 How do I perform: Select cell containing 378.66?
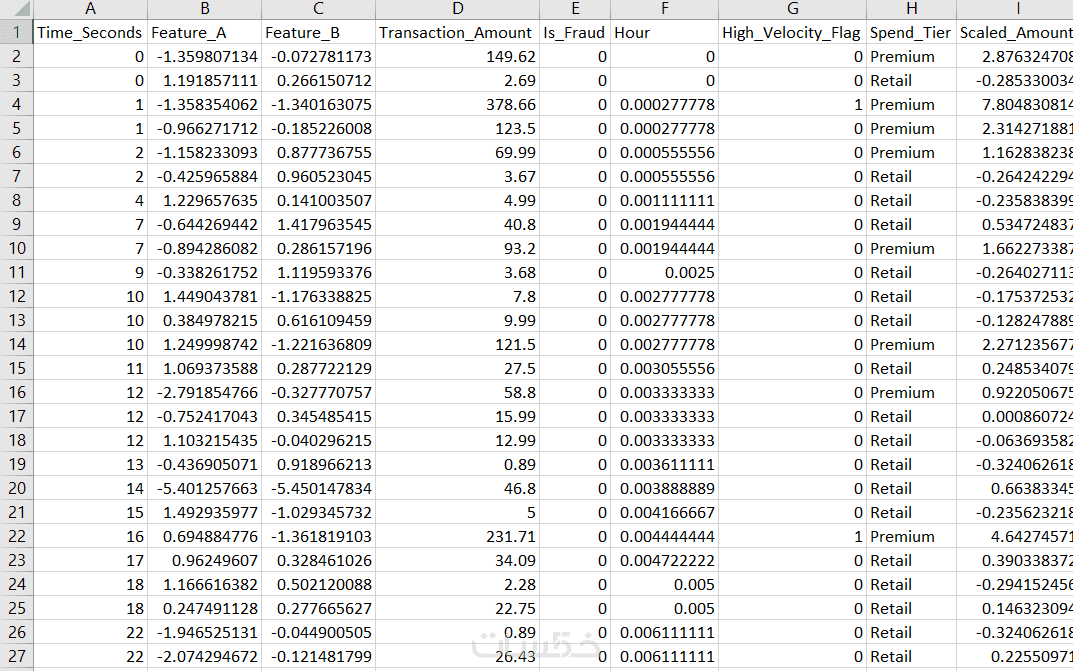click(x=458, y=105)
